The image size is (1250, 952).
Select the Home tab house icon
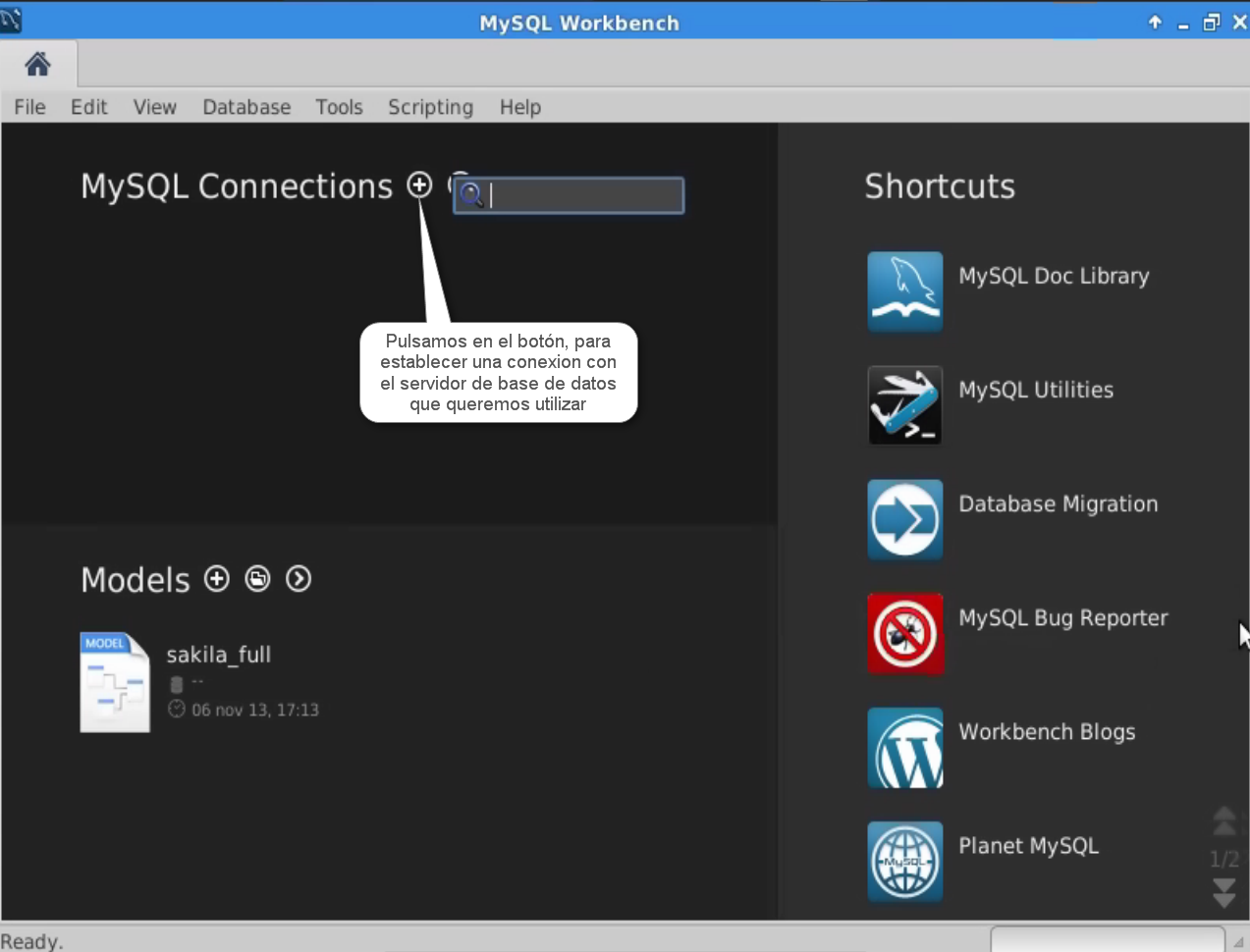[37, 63]
